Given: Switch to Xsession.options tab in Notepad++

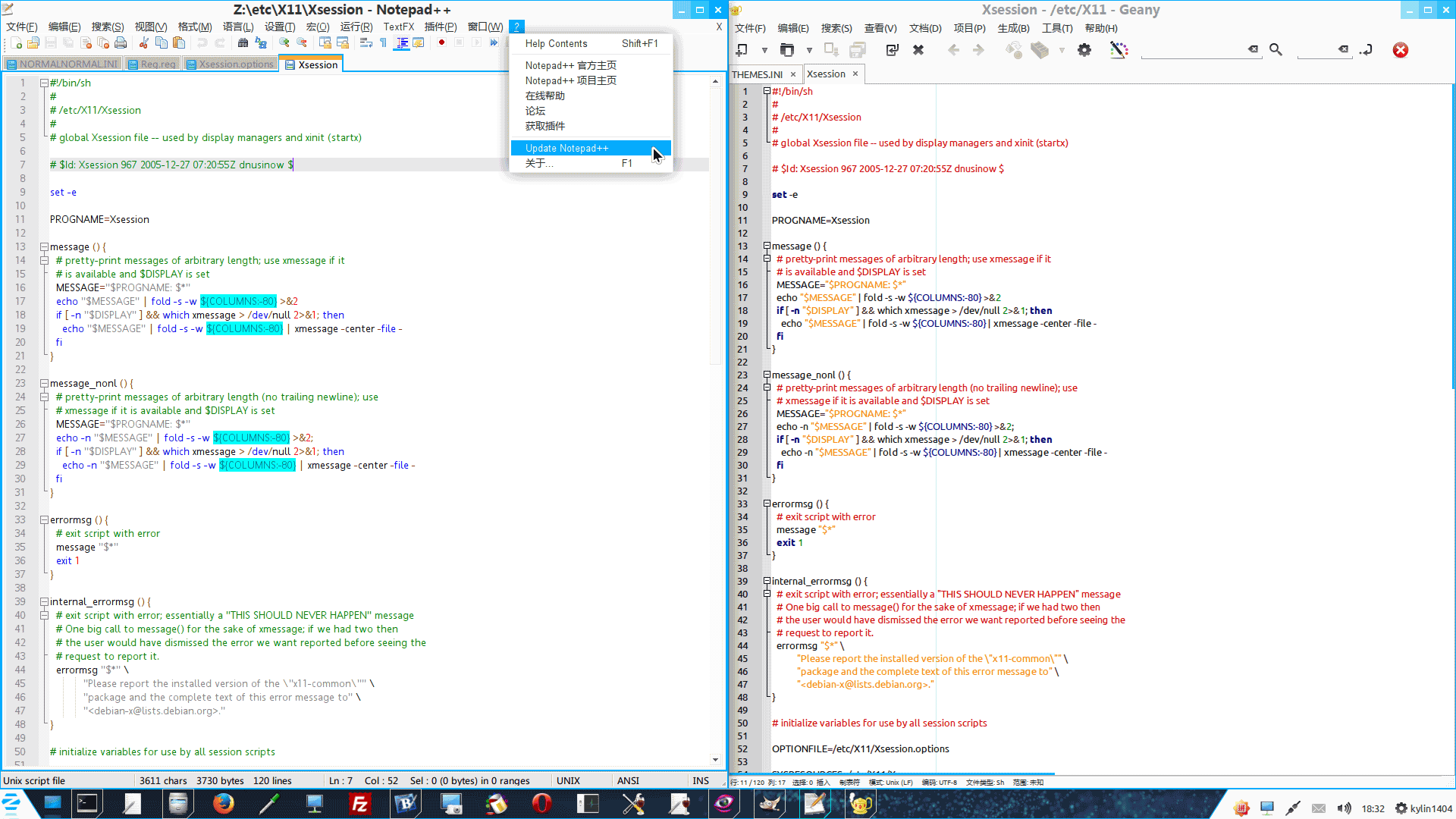Looking at the screenshot, I should pos(230,64).
